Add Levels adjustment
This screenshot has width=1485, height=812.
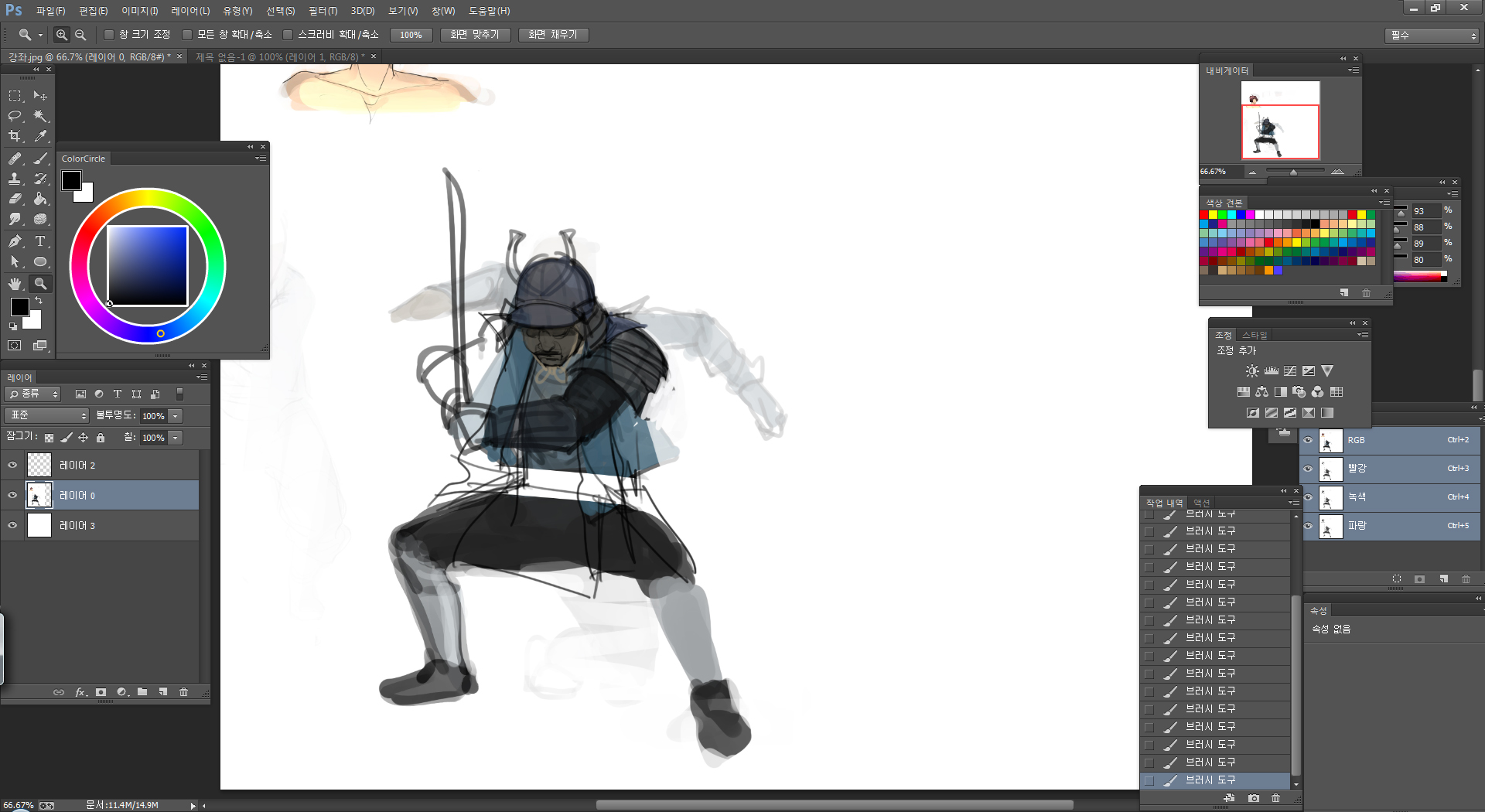(x=1272, y=371)
